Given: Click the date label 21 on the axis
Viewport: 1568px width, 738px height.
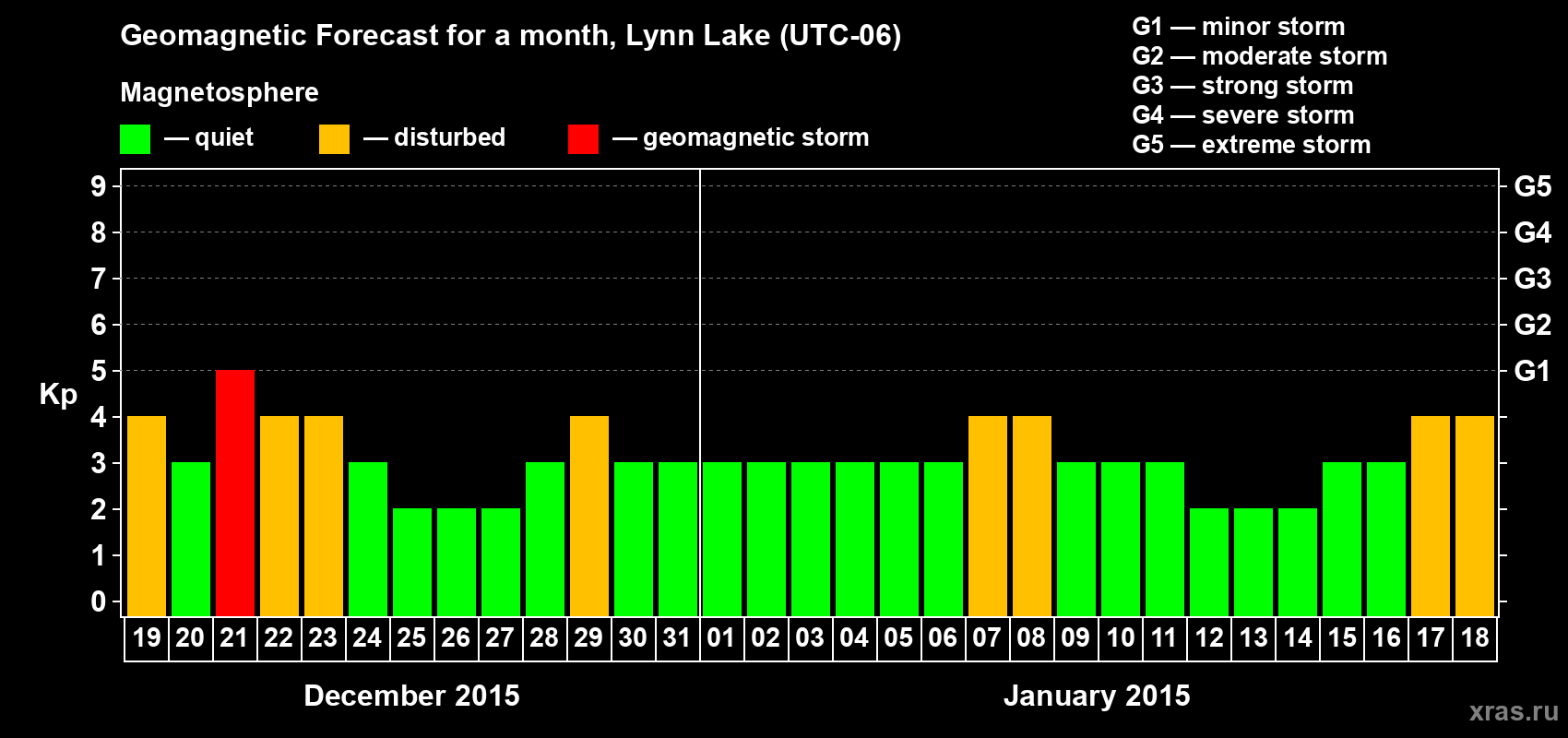Looking at the screenshot, I should (x=235, y=637).
